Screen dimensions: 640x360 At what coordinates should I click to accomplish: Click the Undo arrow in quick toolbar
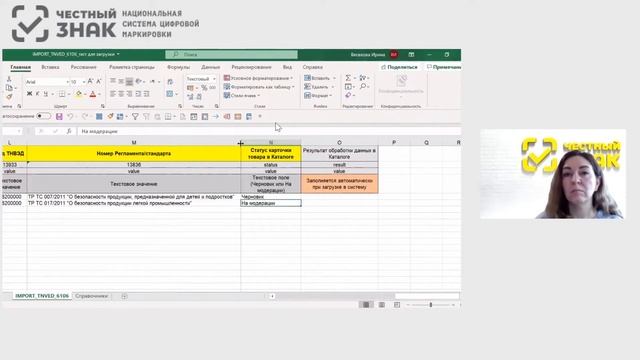70,117
